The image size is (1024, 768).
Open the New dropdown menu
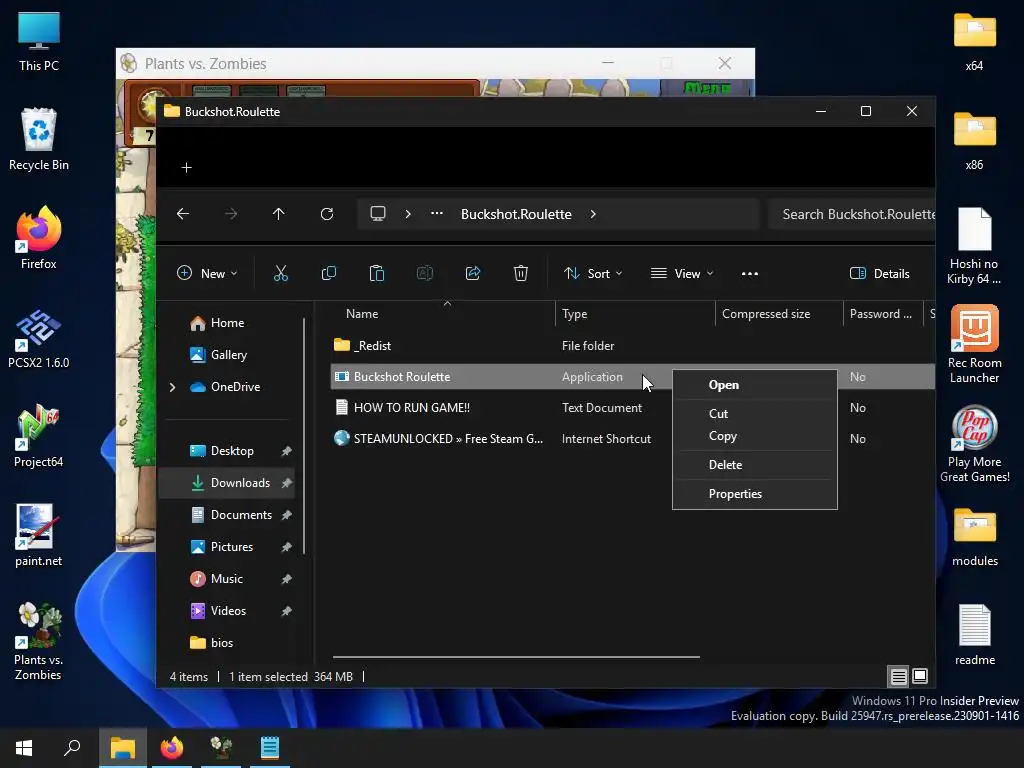point(207,274)
